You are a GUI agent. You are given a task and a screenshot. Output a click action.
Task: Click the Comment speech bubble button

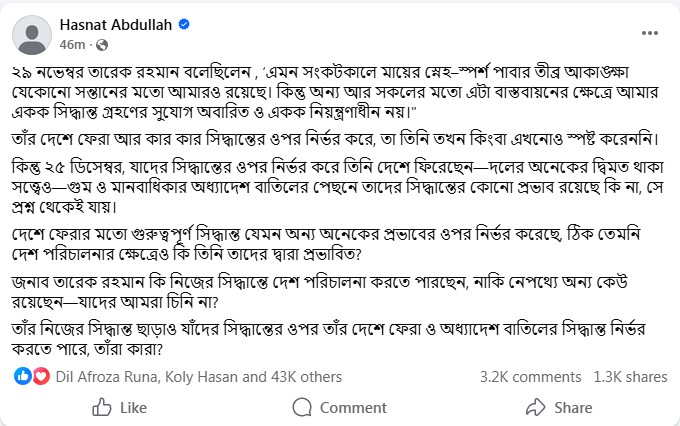click(339, 407)
